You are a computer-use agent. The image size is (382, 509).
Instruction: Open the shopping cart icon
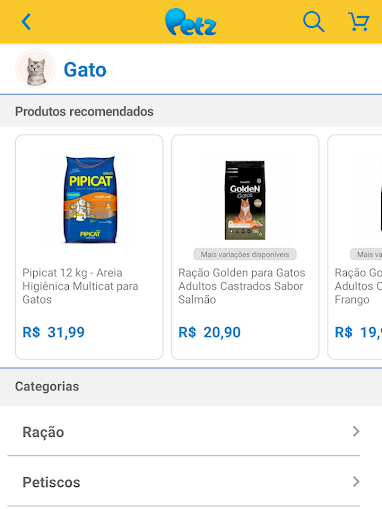pos(358,22)
